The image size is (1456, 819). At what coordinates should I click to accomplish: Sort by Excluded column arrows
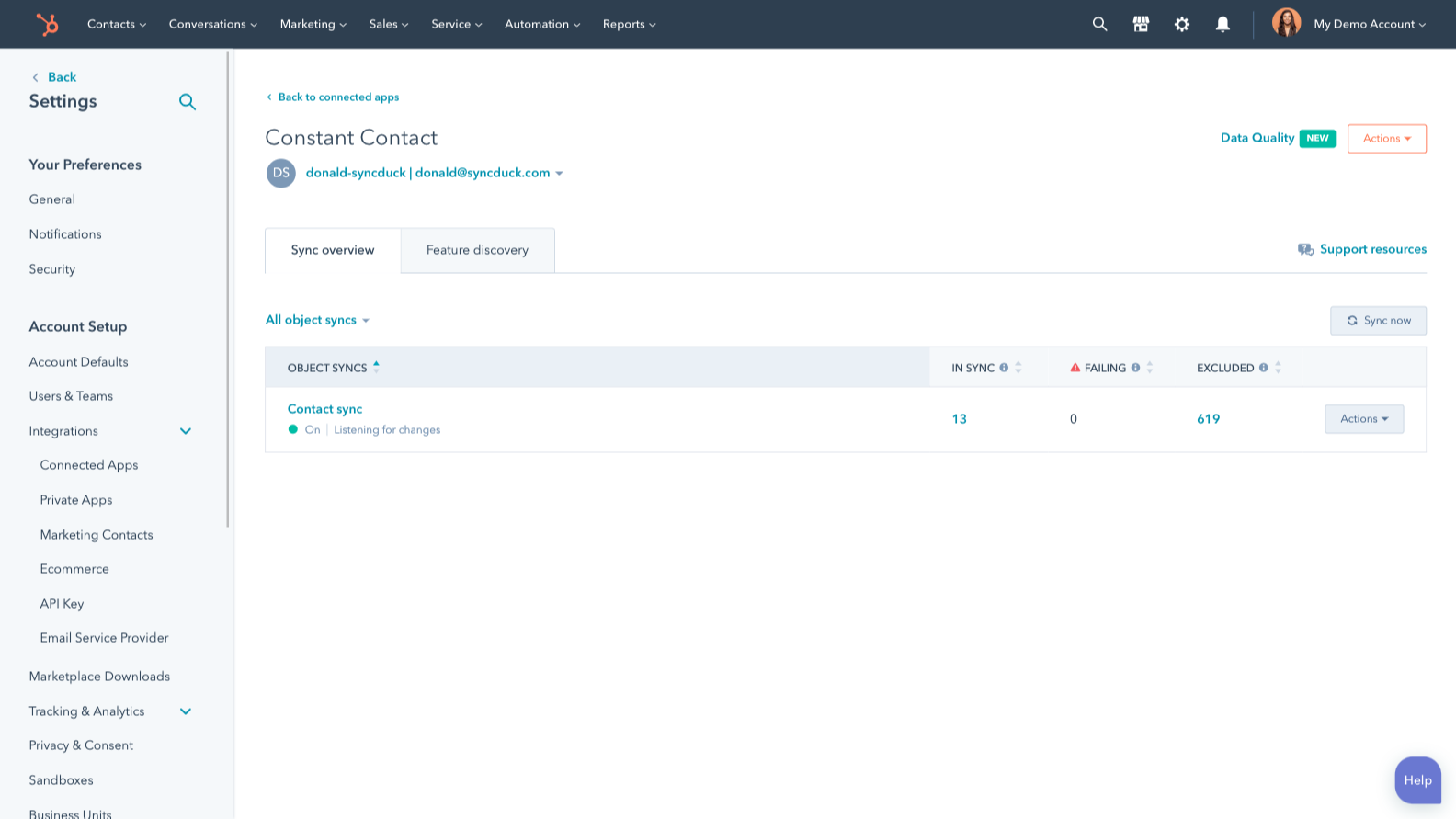coord(1278,368)
